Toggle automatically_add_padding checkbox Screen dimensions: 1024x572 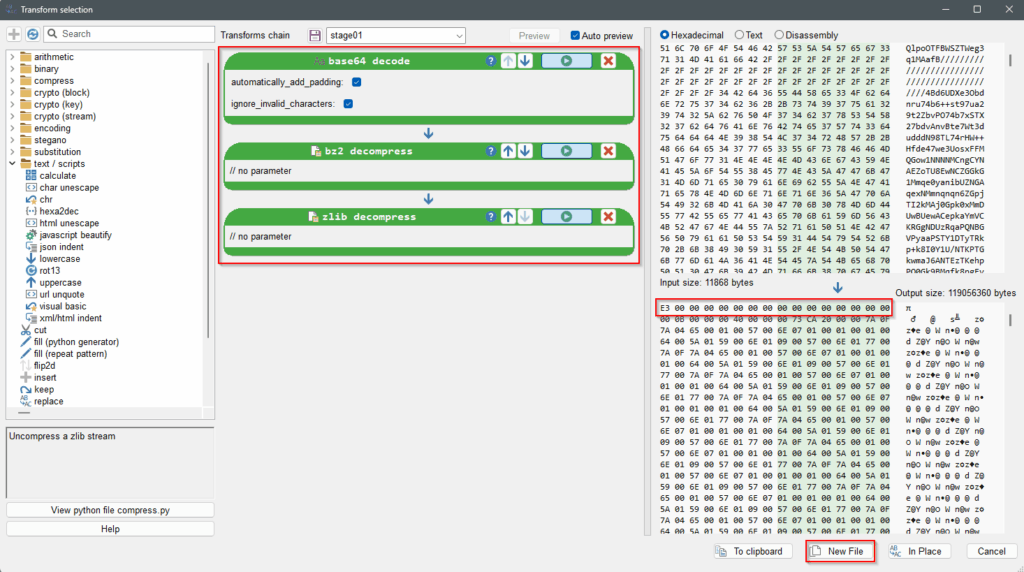[x=357, y=82]
